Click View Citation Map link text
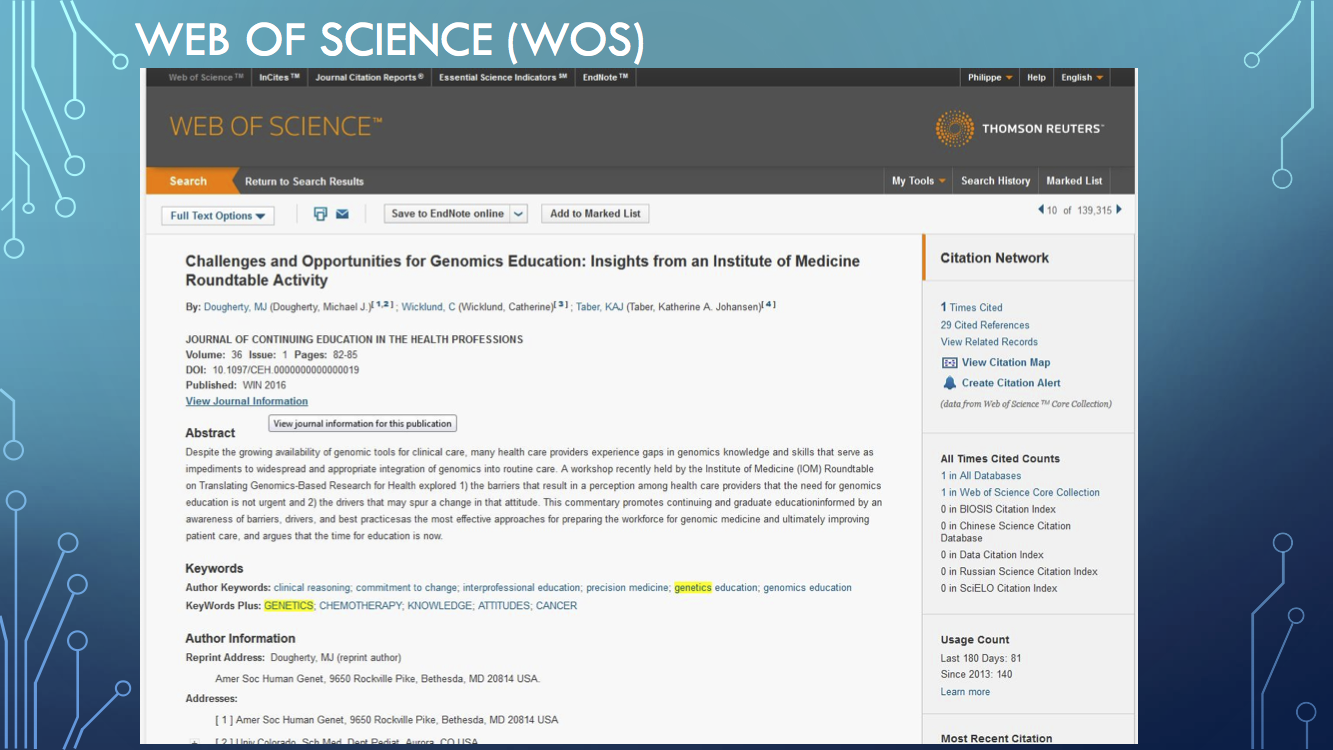The image size is (1333, 750). pyautogui.click(x=1006, y=363)
